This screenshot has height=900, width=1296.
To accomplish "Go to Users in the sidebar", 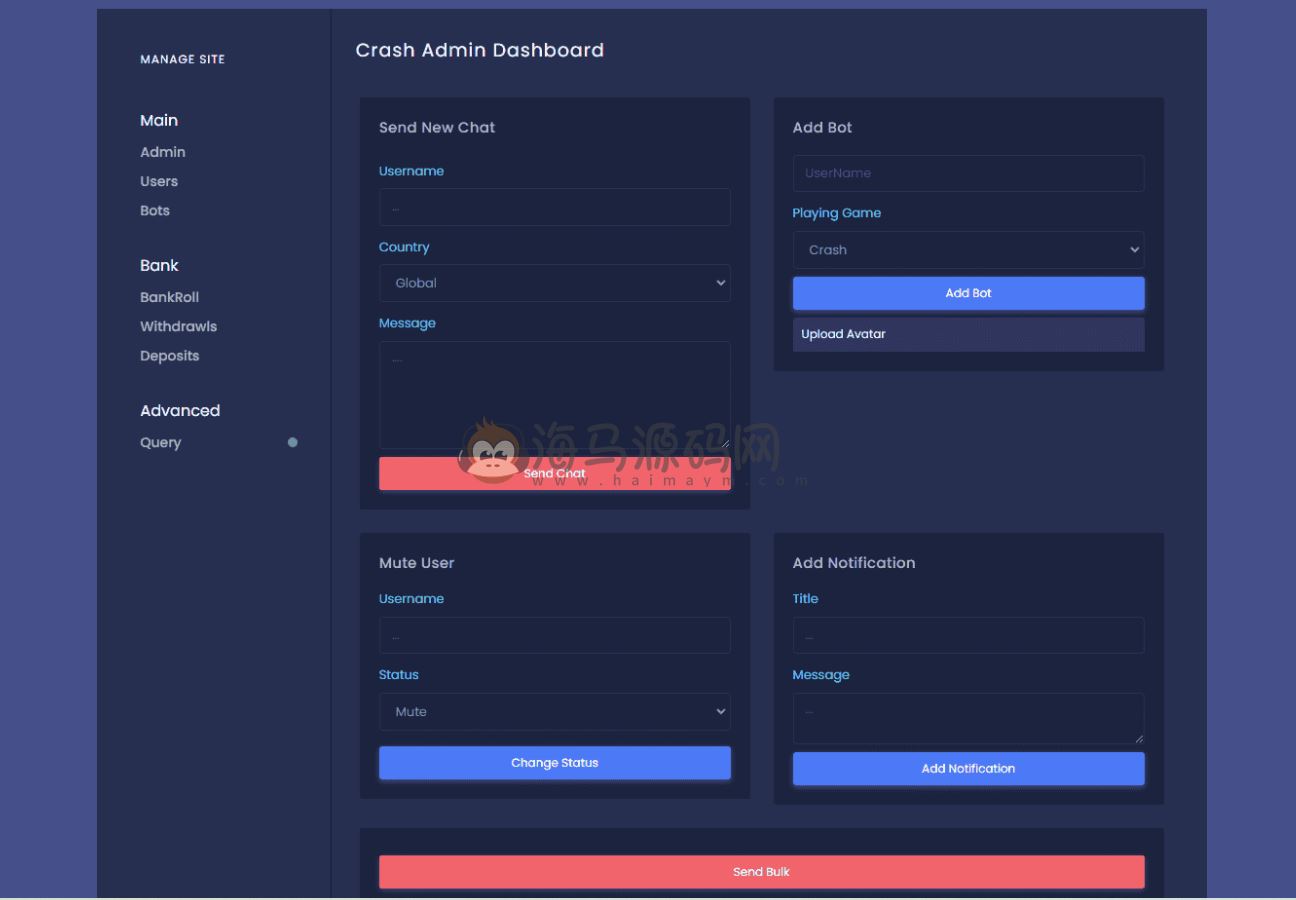I will 159,181.
